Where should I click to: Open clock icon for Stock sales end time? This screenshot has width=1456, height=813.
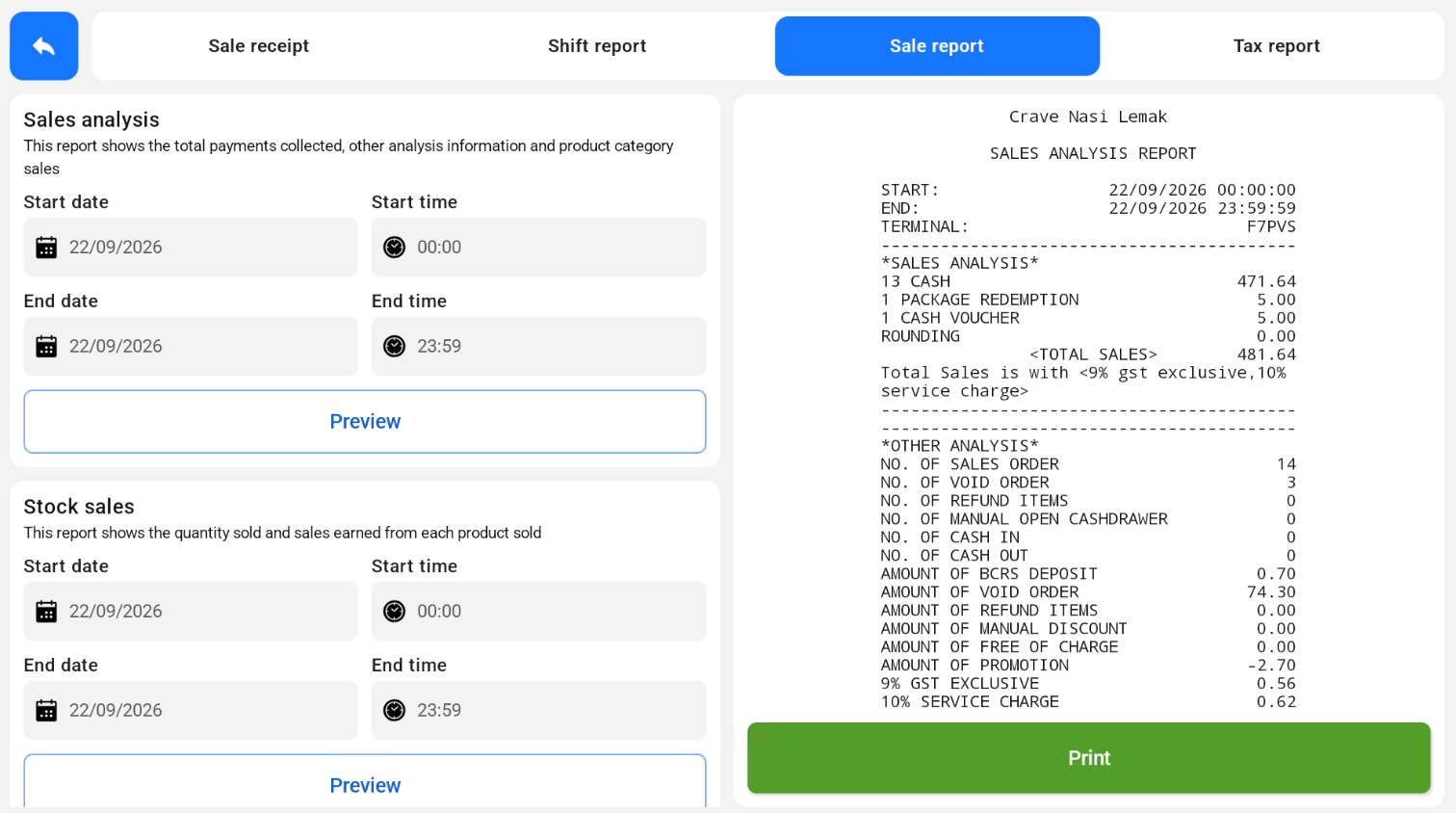(395, 711)
